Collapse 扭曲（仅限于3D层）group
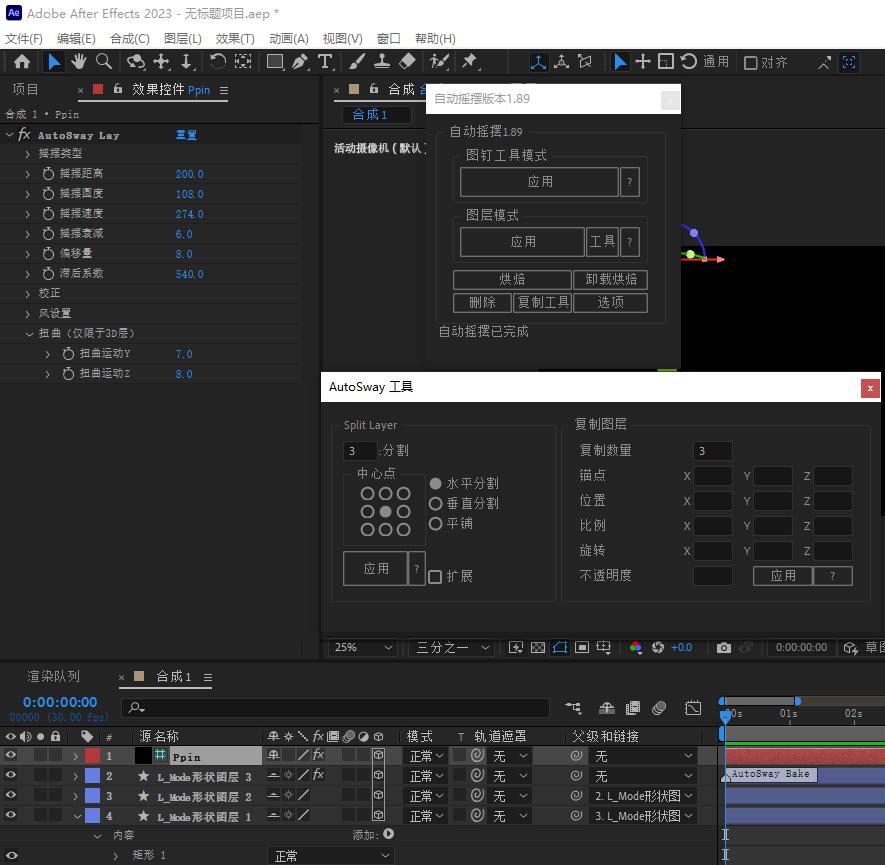885x865 pixels. coord(29,334)
